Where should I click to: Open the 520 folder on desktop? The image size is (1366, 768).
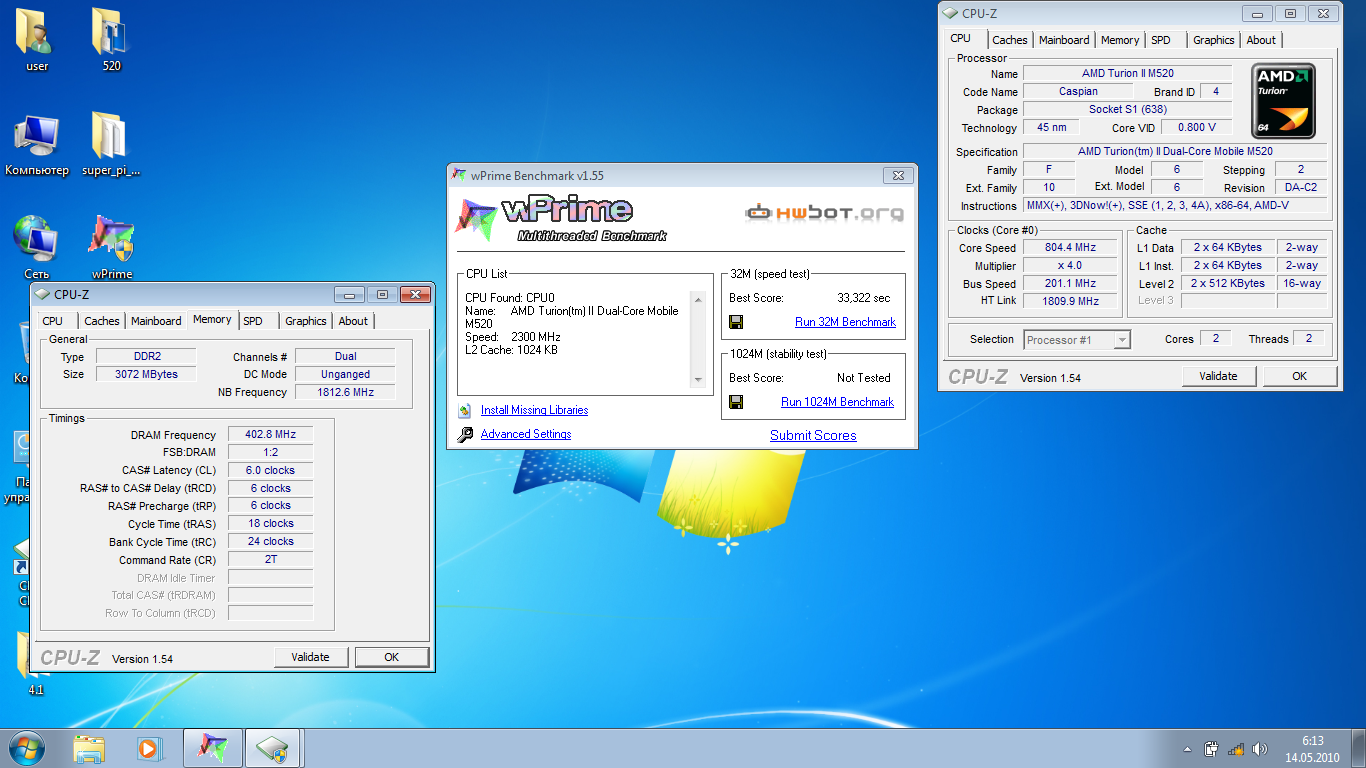pyautogui.click(x=111, y=40)
